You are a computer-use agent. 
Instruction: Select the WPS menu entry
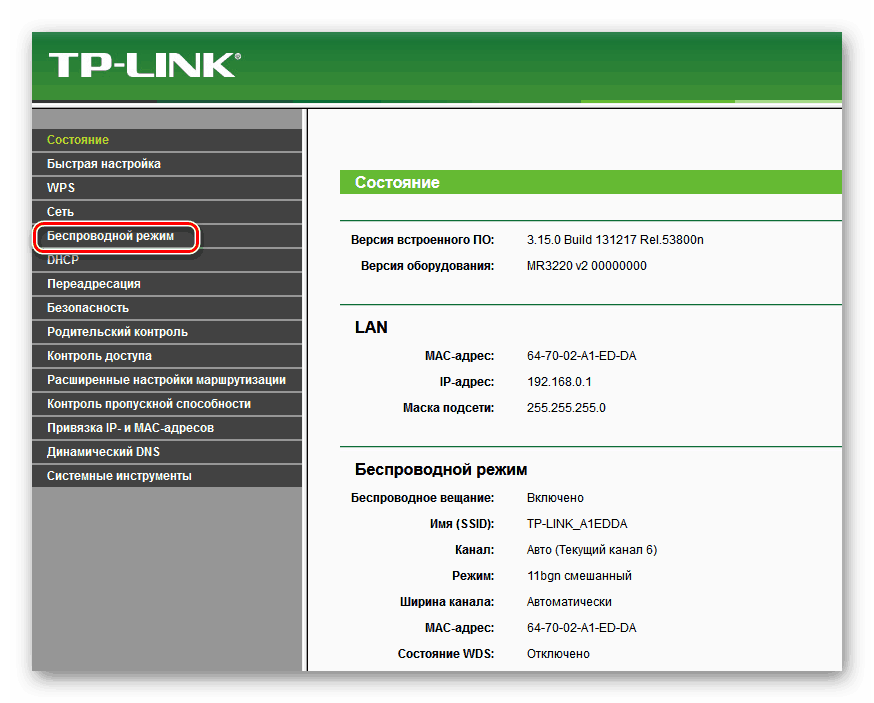(61, 188)
